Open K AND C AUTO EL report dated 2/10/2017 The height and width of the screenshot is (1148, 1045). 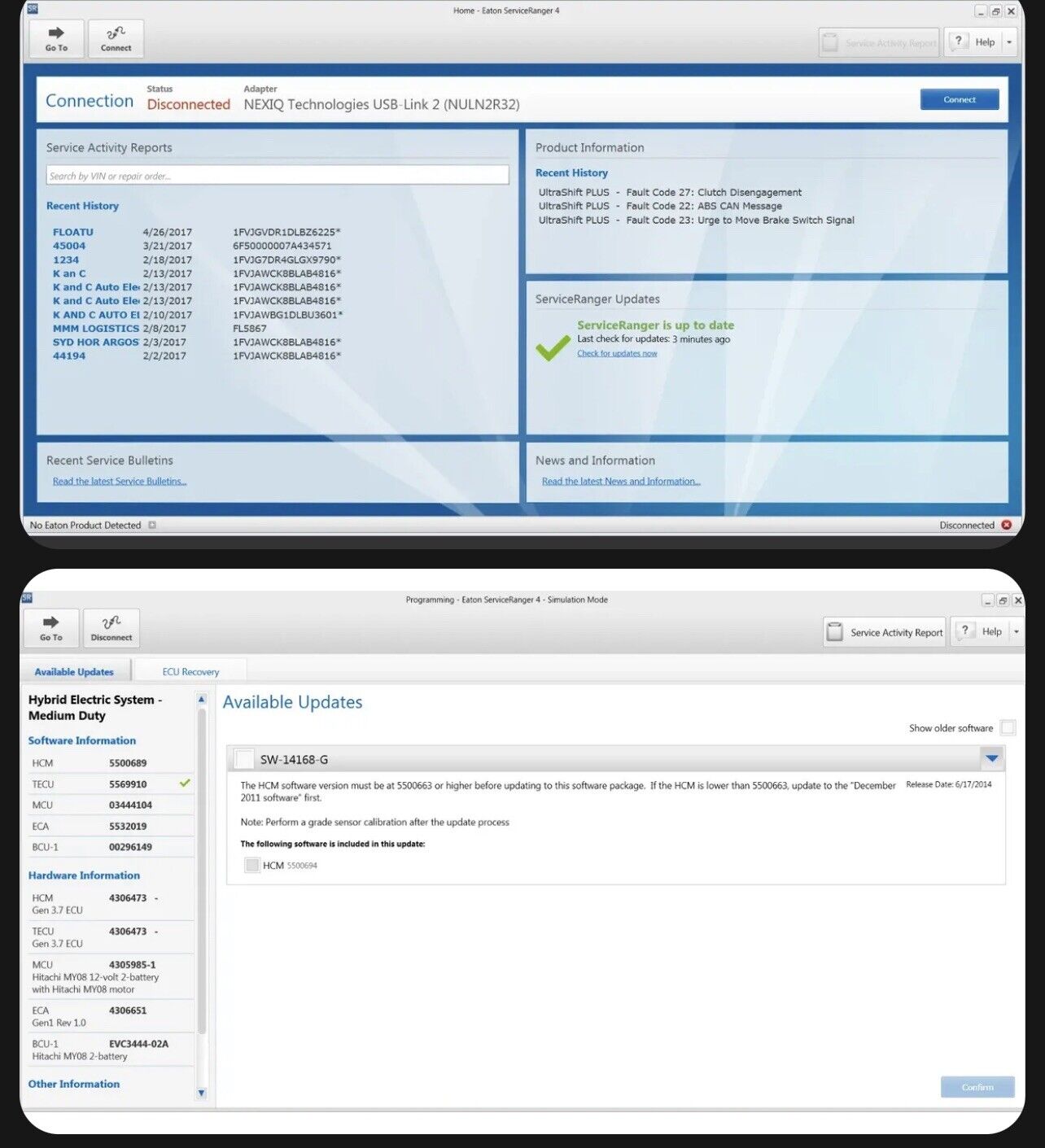[x=96, y=315]
